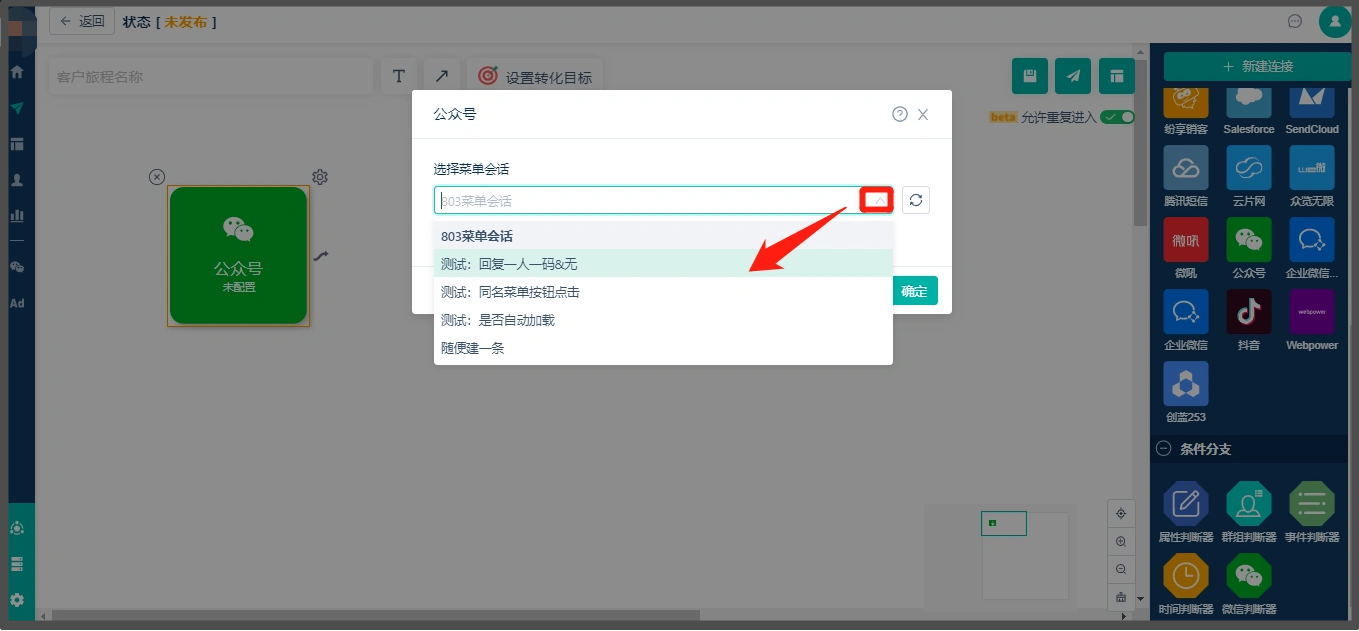The height and width of the screenshot is (631, 1359).
Task: Open the template layout icon button
Action: pyautogui.click(x=1116, y=76)
